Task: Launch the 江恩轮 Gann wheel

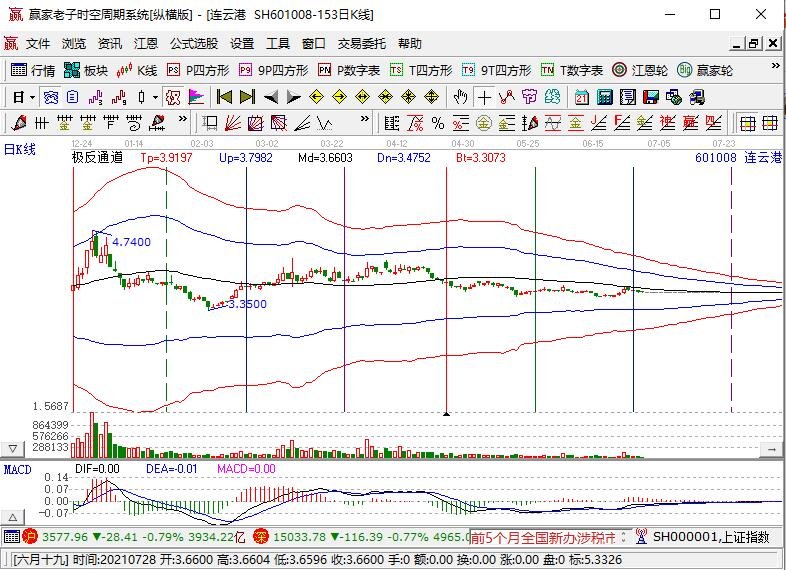Action: (x=640, y=70)
